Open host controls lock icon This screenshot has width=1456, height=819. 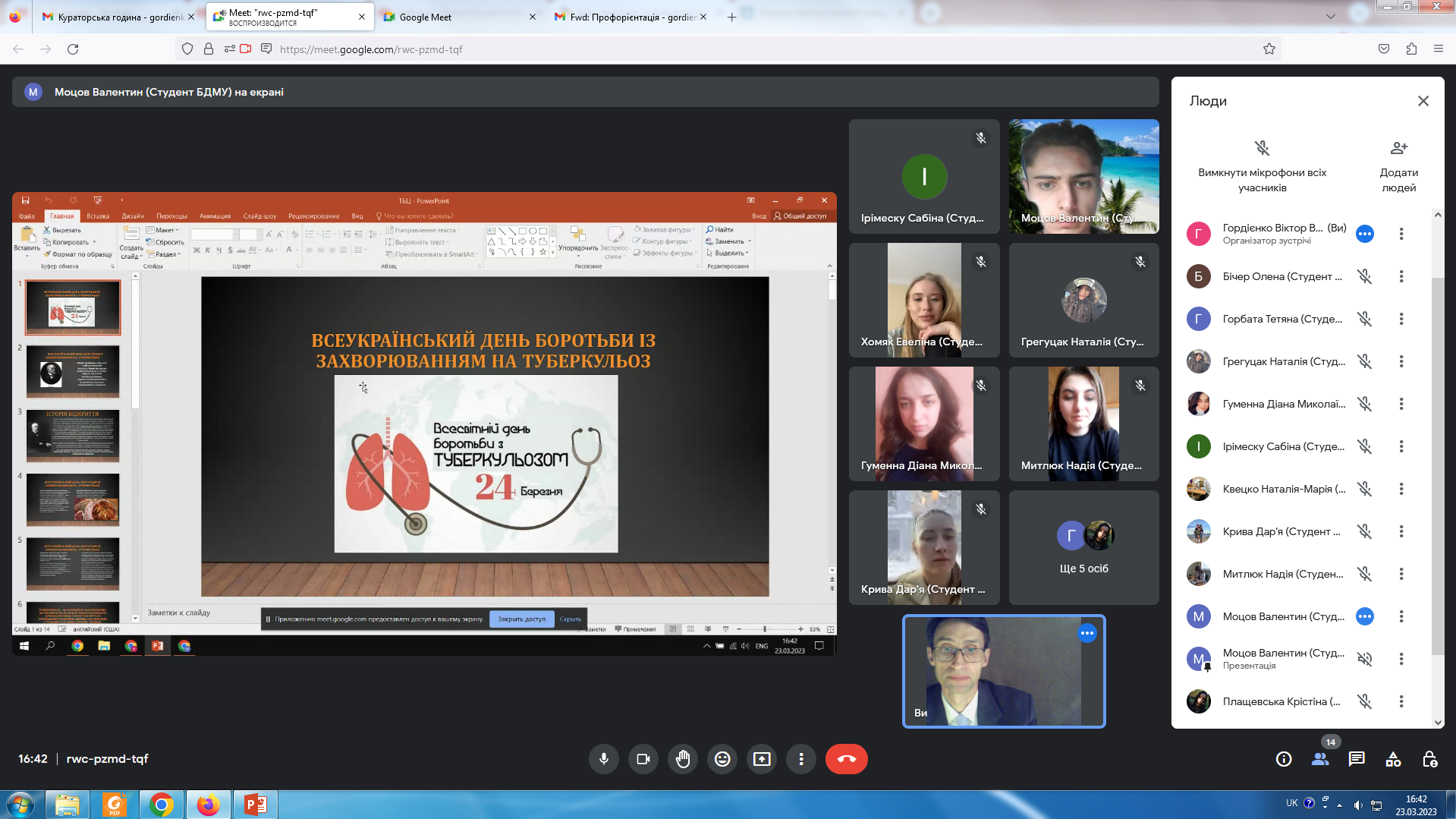(x=1429, y=759)
